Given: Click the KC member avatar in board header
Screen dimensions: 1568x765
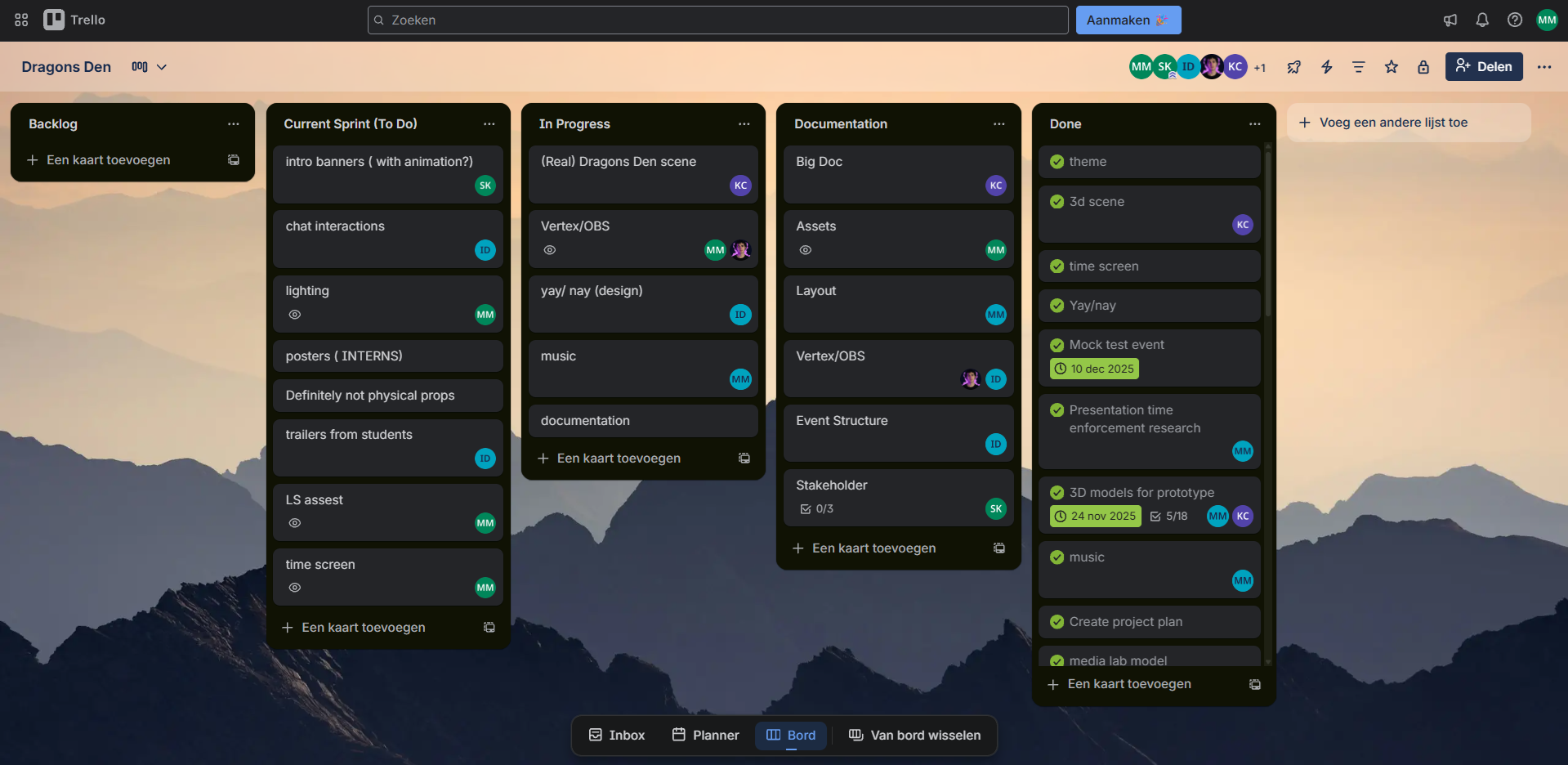Looking at the screenshot, I should (1235, 67).
